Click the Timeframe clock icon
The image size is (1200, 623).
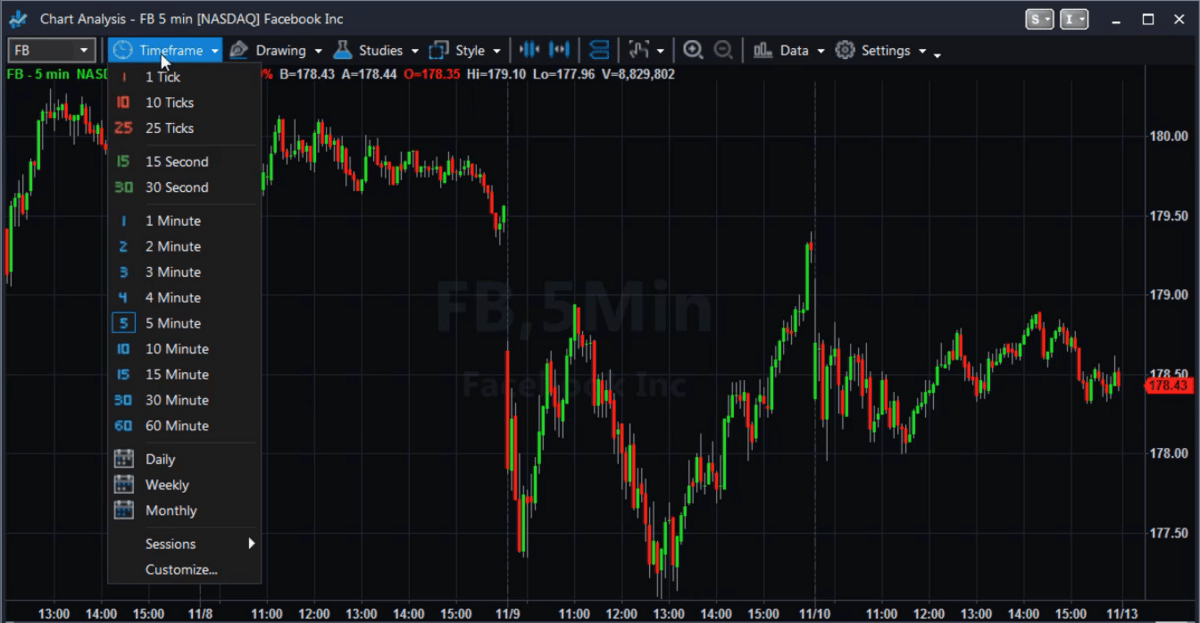coord(122,50)
